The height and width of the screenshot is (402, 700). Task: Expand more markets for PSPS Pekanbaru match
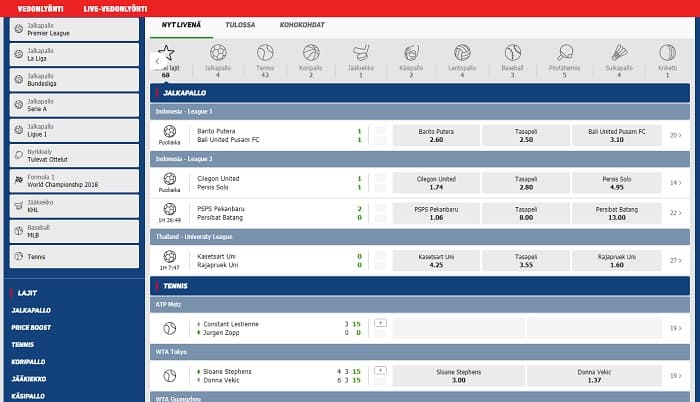676,212
